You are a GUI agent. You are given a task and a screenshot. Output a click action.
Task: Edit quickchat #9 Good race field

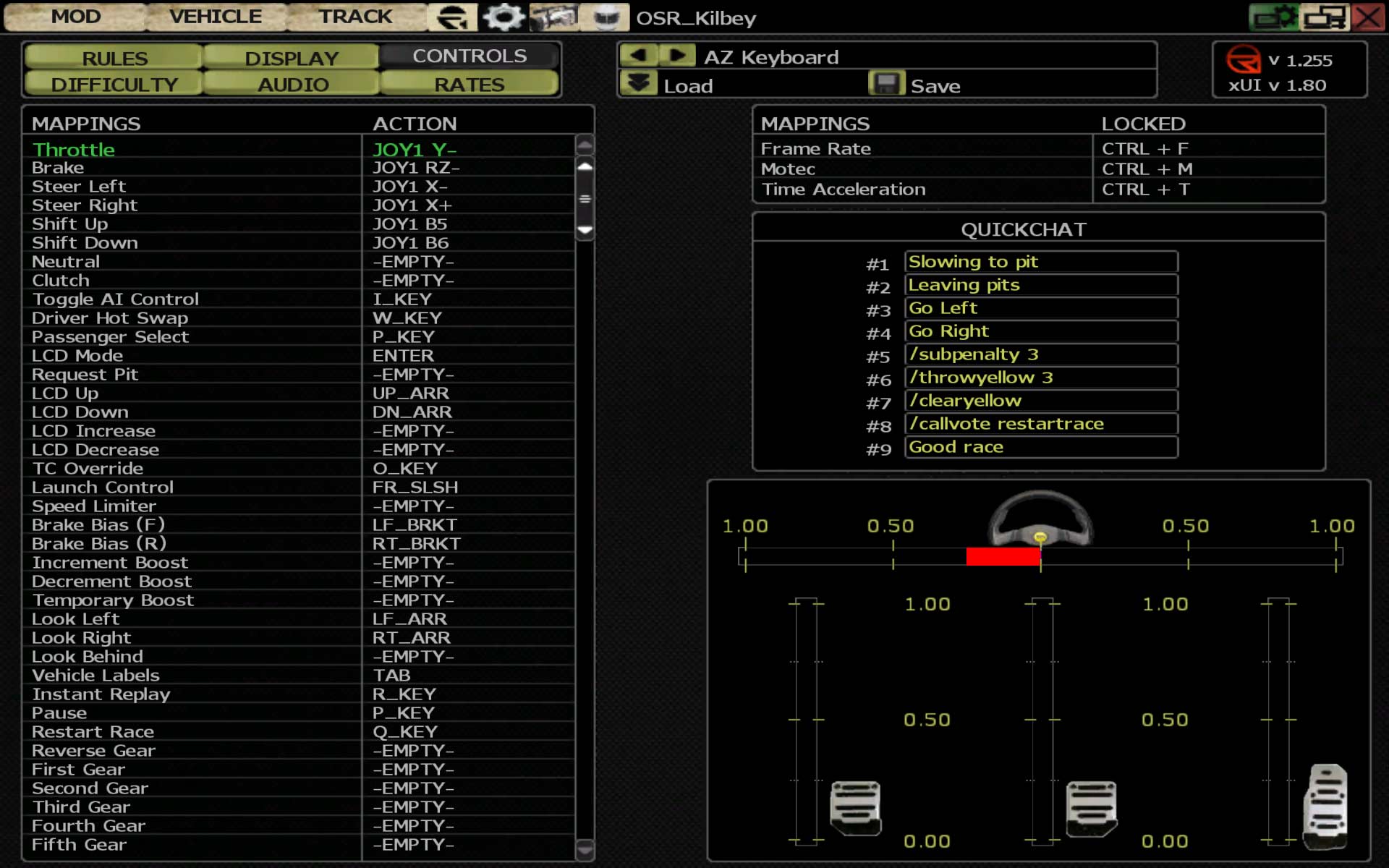point(1040,447)
